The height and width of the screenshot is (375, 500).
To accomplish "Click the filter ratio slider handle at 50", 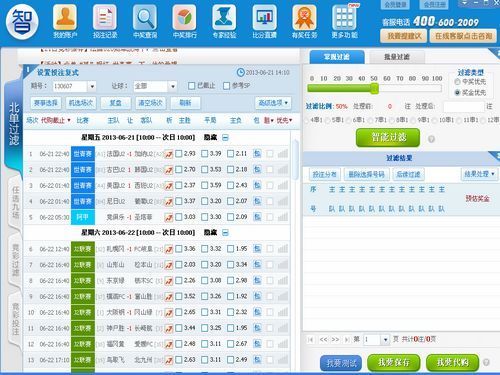I will coord(374,88).
